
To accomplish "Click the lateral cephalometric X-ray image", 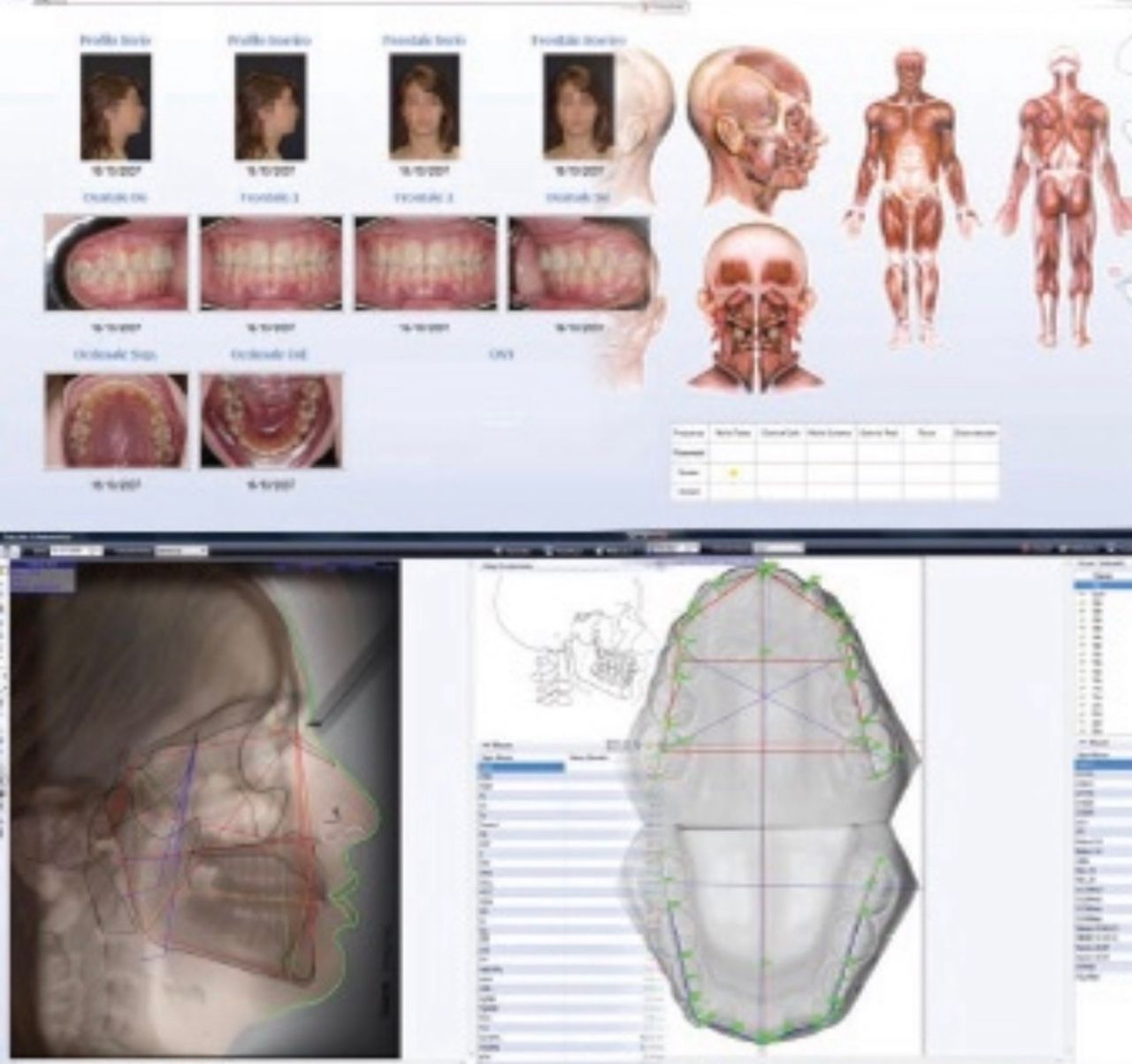I will (x=199, y=805).
